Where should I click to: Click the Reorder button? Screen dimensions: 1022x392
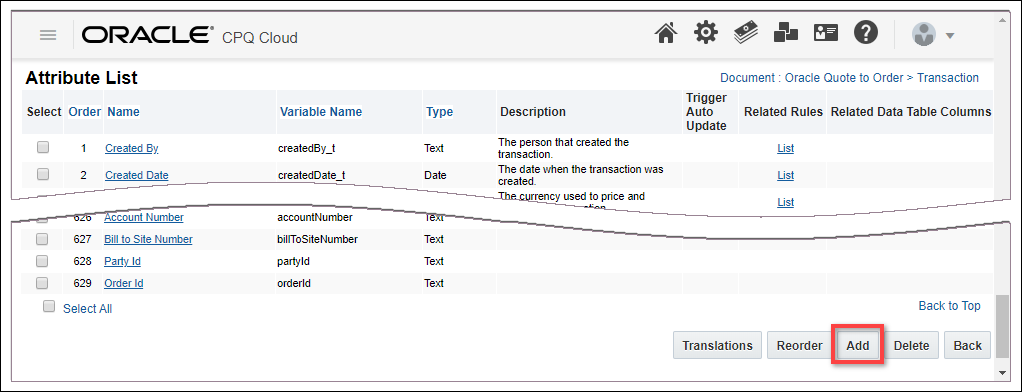pyautogui.click(x=799, y=346)
